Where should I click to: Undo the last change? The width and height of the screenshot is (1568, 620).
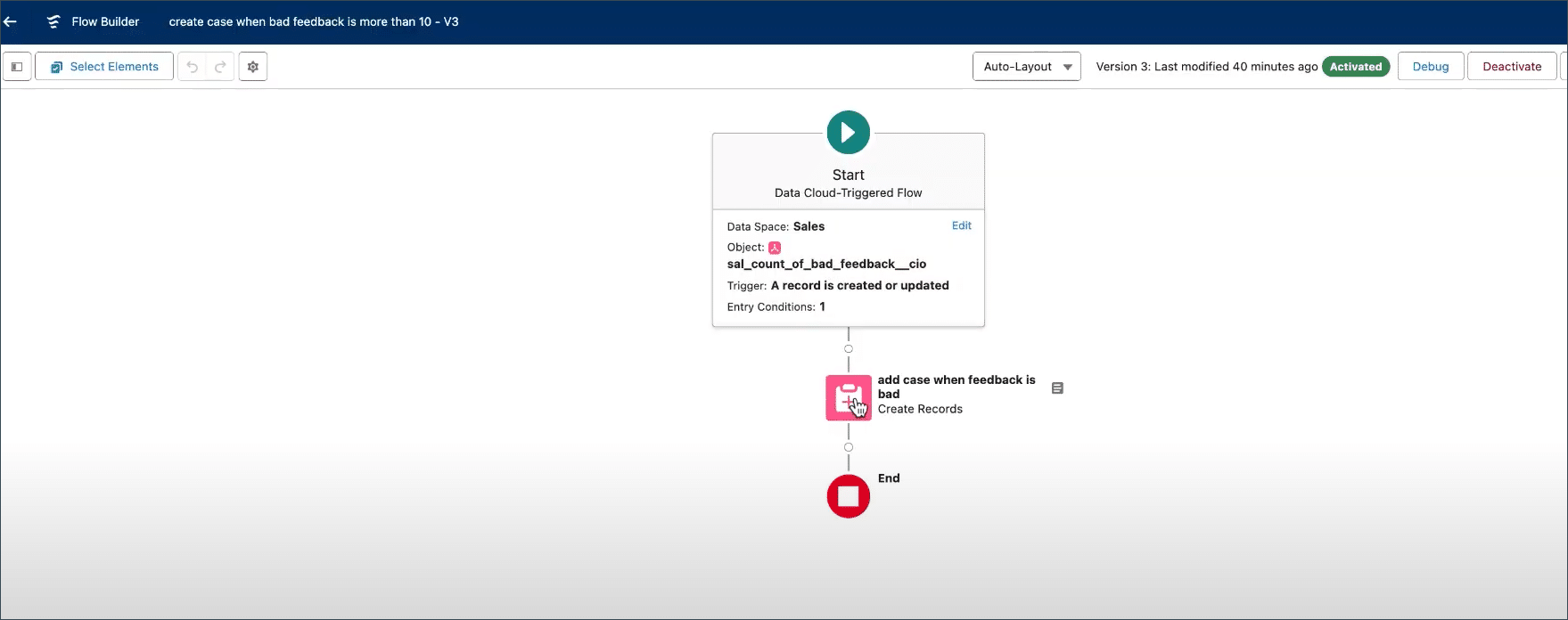(193, 67)
